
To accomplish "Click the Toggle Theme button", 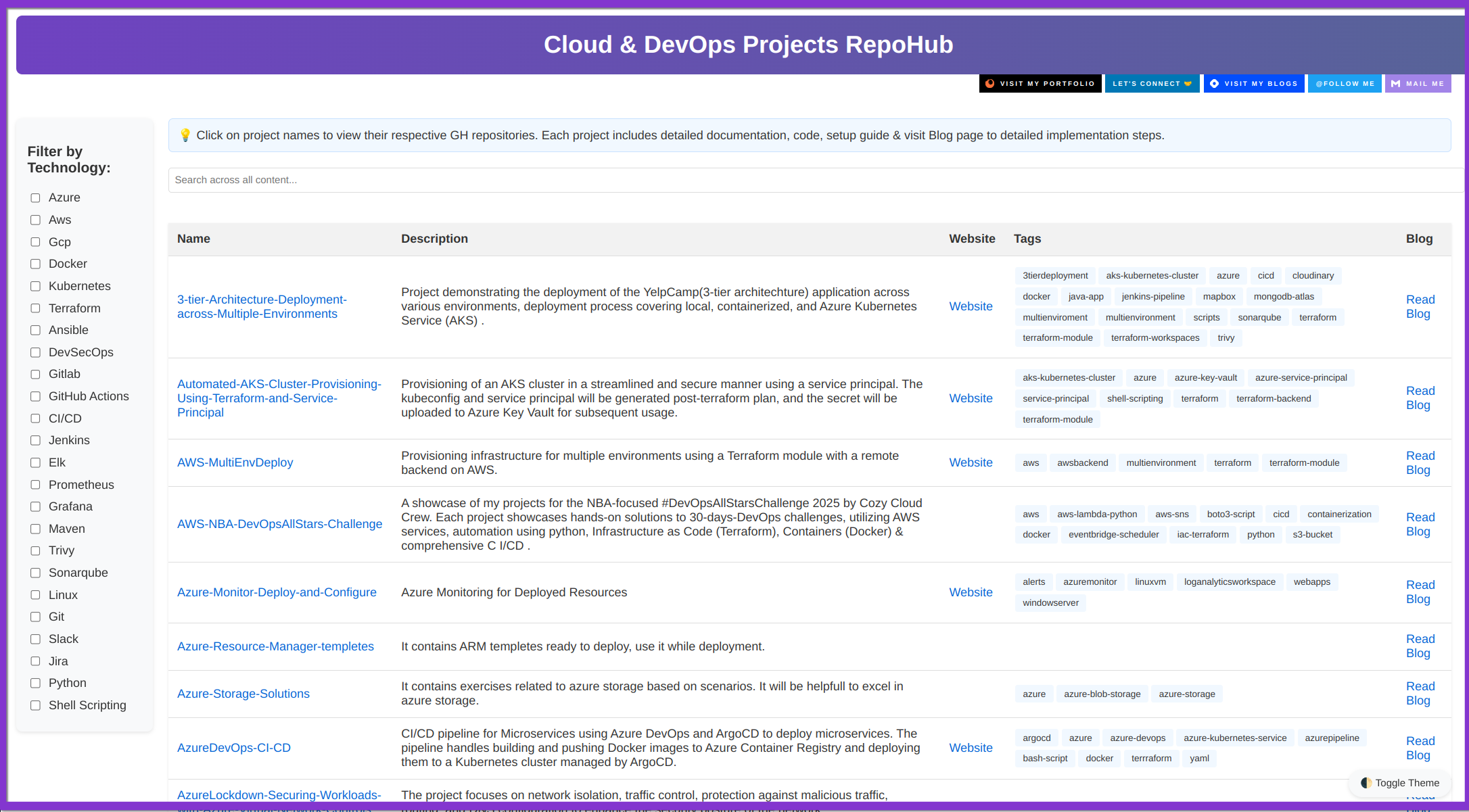I will click(1399, 783).
